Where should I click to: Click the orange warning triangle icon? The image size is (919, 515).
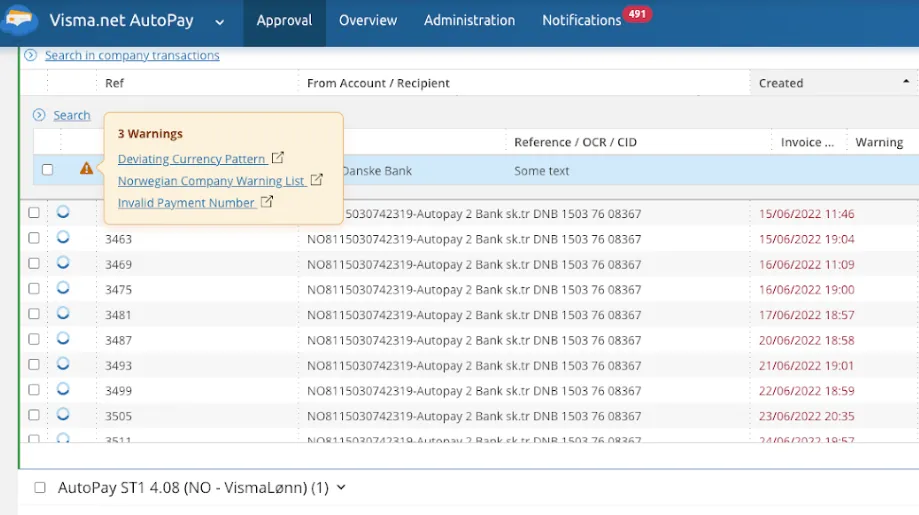[86, 169]
